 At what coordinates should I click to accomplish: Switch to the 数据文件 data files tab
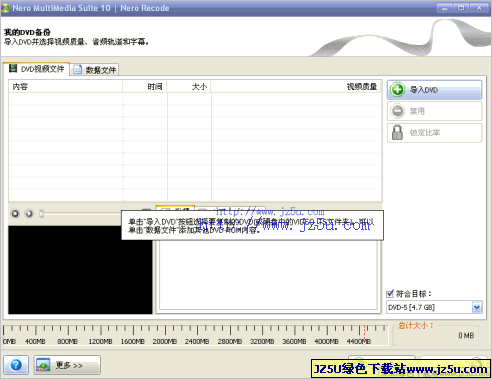94,70
